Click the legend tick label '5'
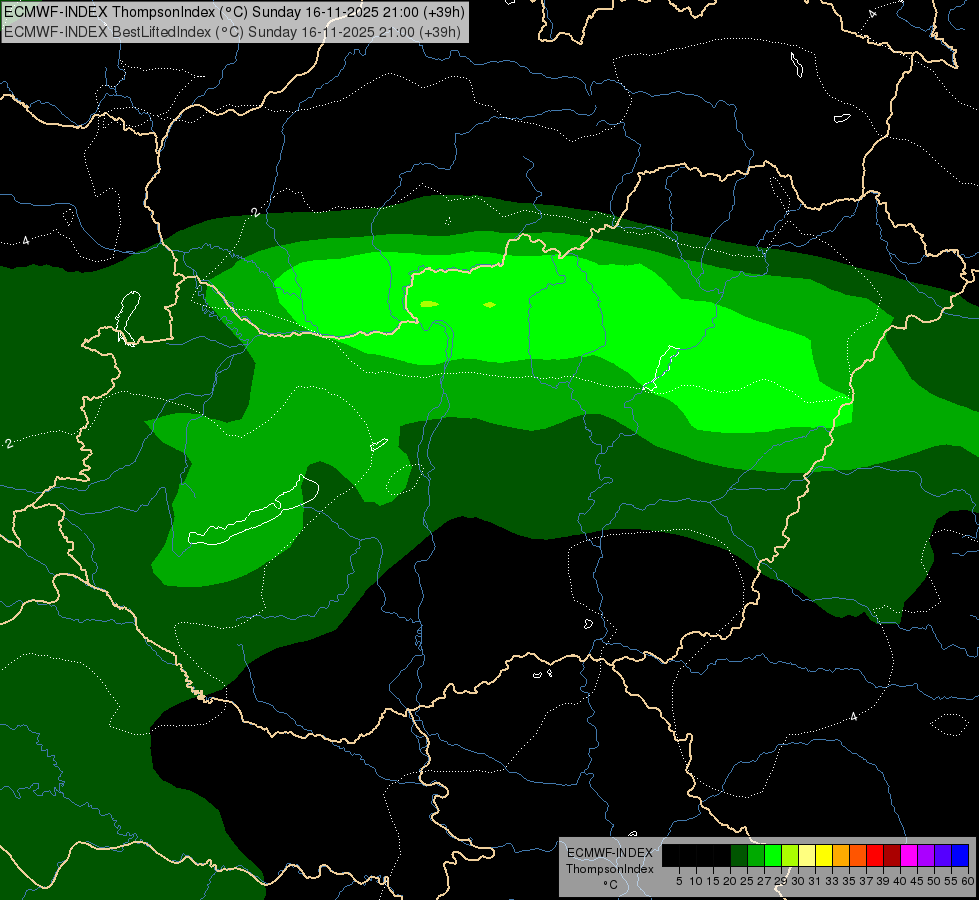The height and width of the screenshot is (900, 979). pyautogui.click(x=679, y=881)
